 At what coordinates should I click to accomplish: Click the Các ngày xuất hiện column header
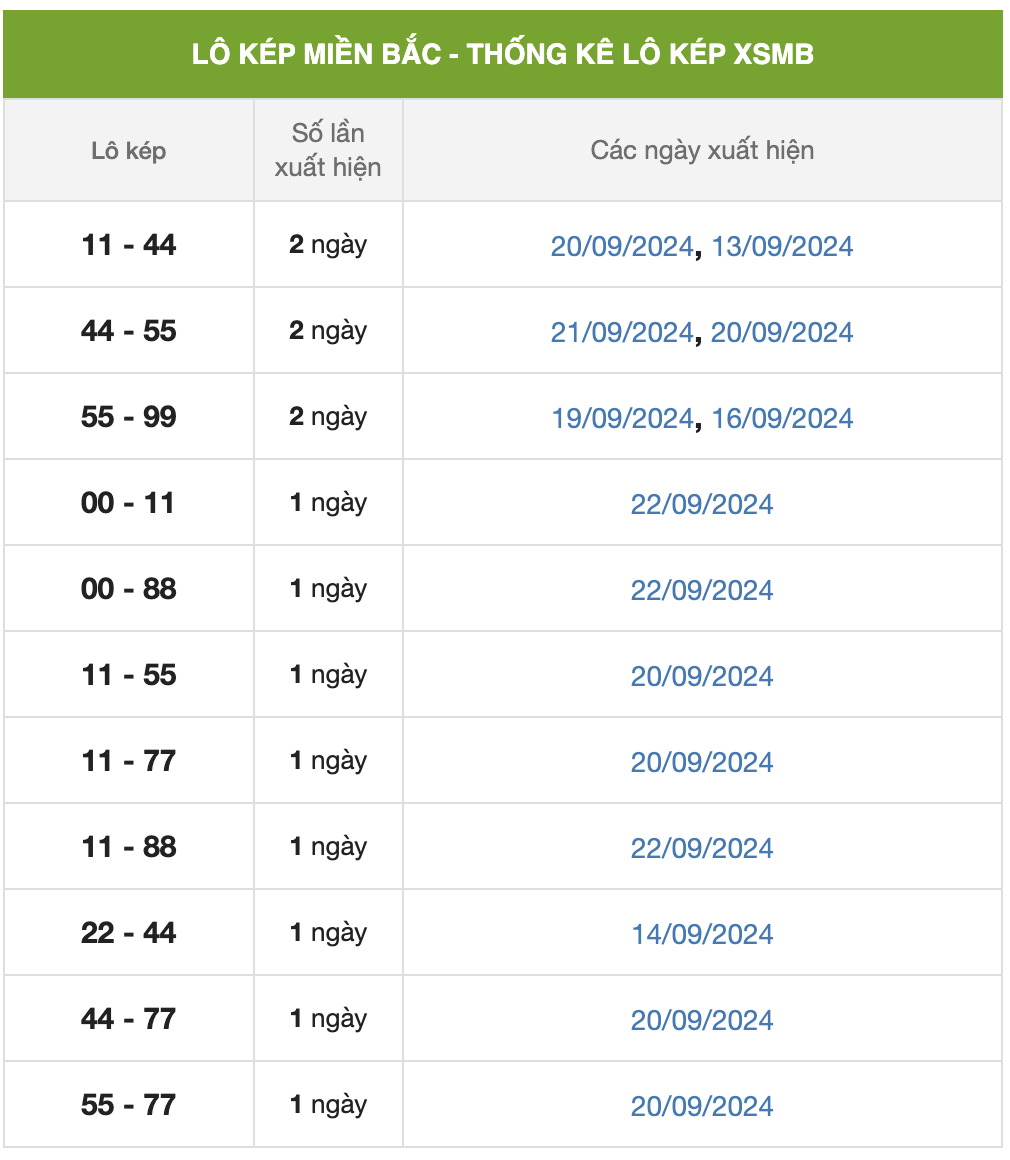pos(702,150)
